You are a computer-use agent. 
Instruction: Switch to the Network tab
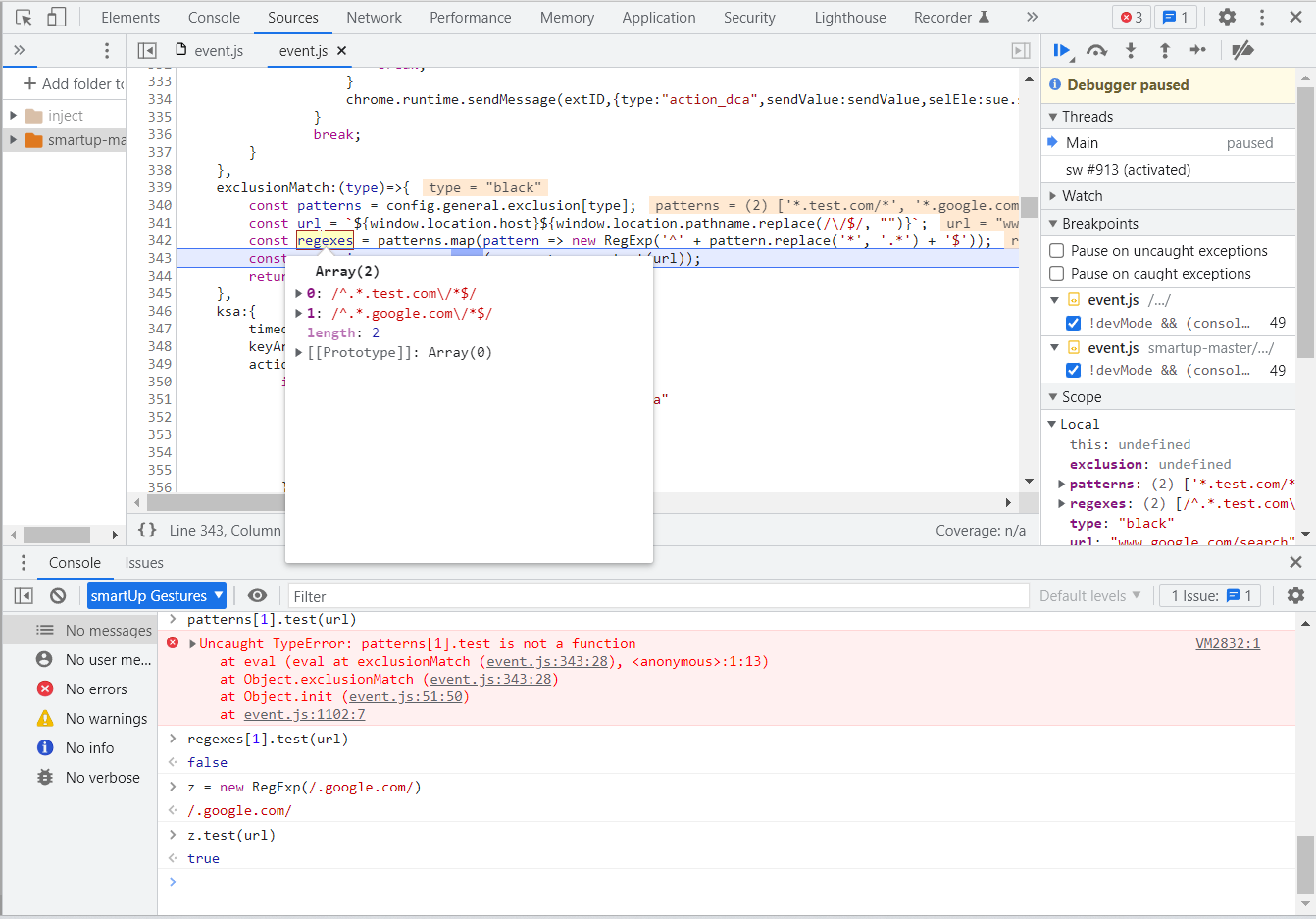tap(374, 17)
